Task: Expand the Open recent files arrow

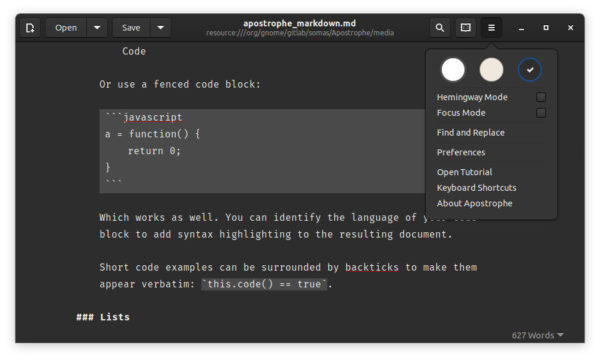Action: pyautogui.click(x=97, y=28)
